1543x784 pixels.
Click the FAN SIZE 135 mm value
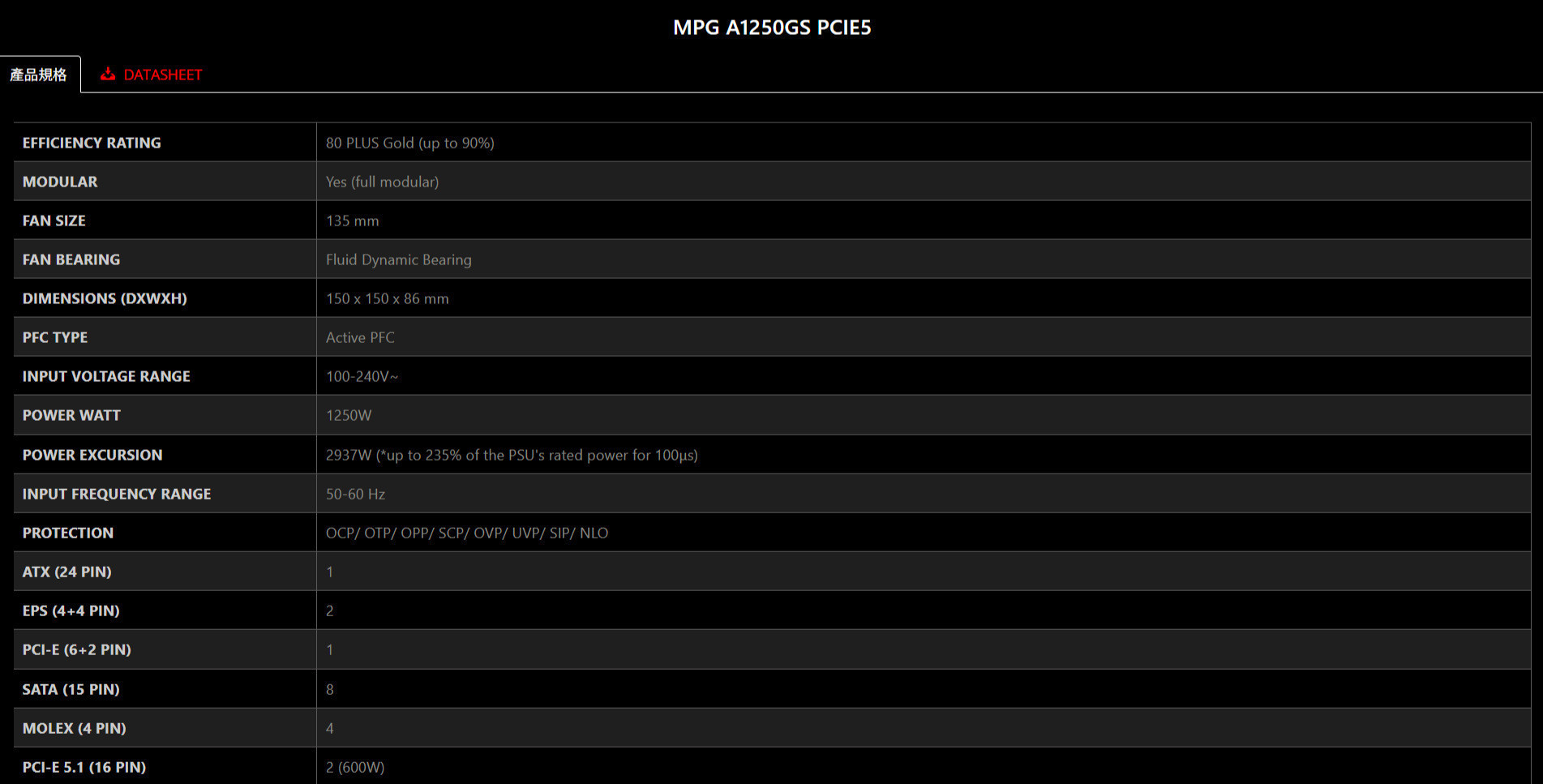click(x=352, y=221)
